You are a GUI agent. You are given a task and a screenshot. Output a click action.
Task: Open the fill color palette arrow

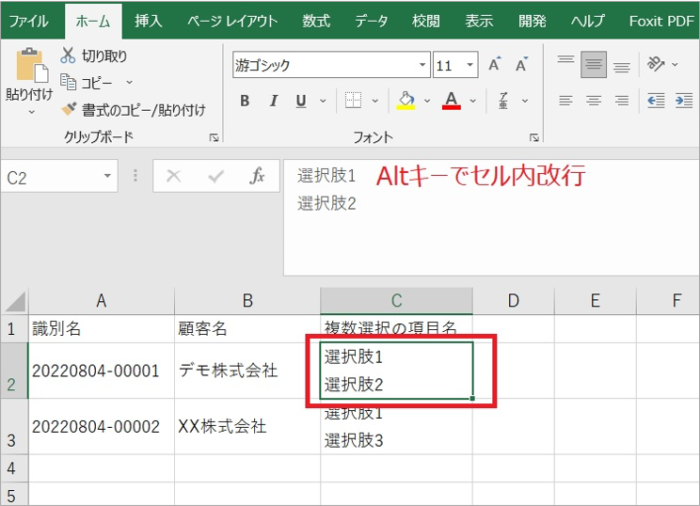427,101
